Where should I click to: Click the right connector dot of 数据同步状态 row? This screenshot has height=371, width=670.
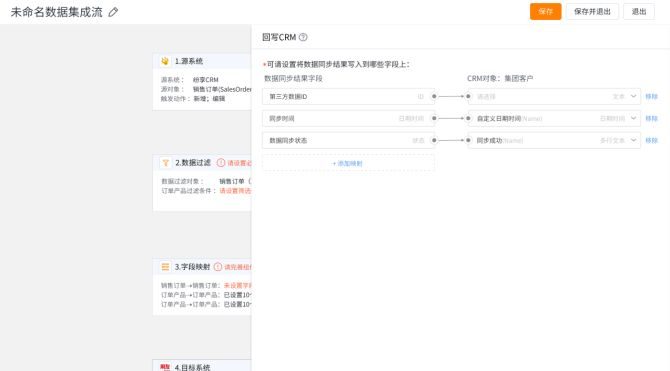pyautogui.click(x=468, y=140)
